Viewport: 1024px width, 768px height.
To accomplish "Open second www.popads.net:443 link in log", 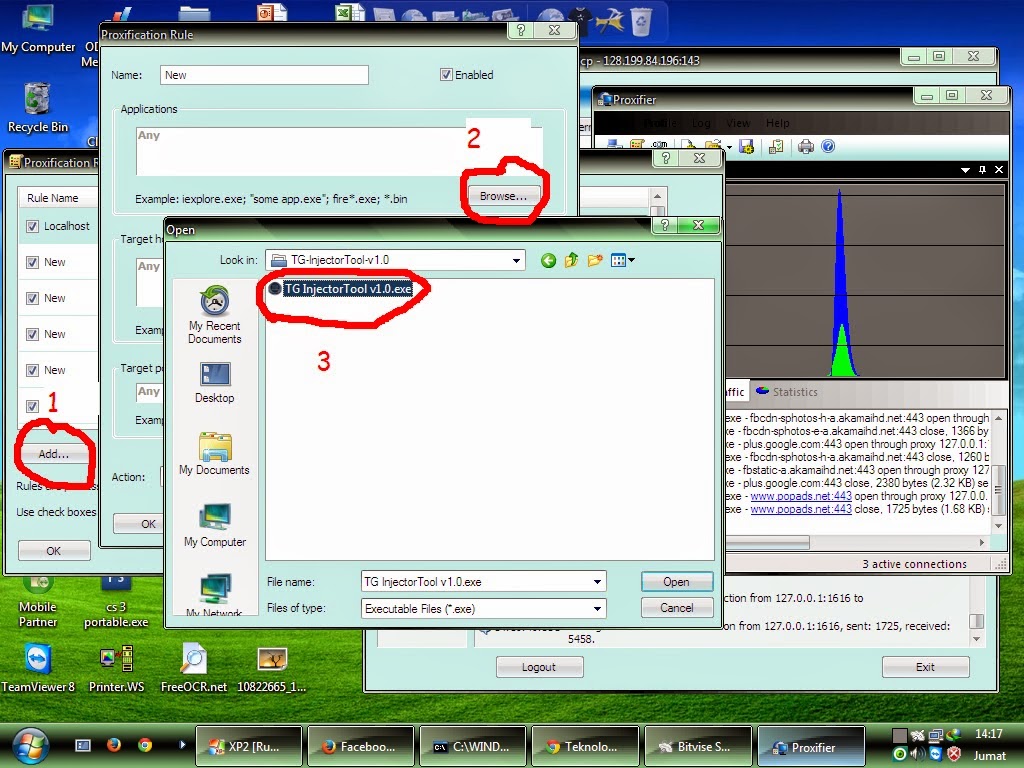I will pyautogui.click(x=801, y=509).
